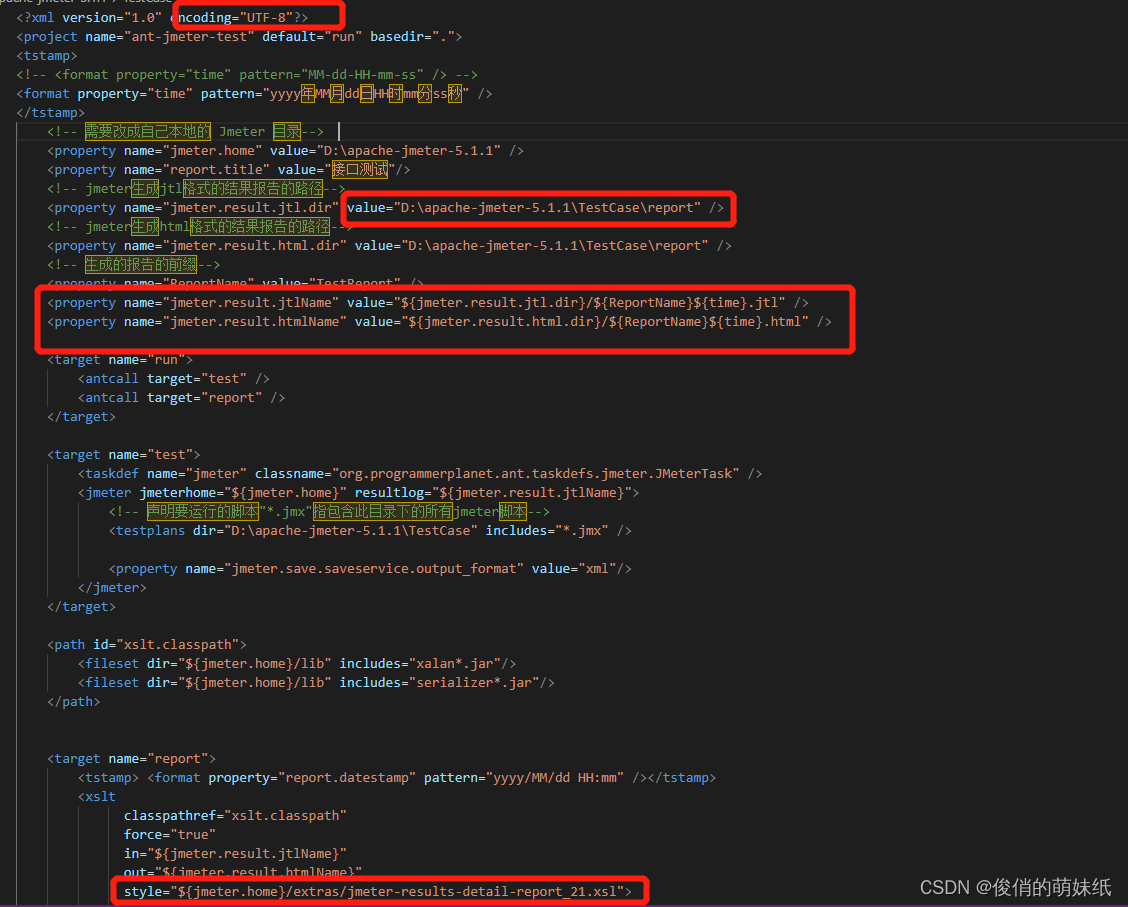Click the "report.datestamp" property value
The image size is (1128, 907).
347,778
